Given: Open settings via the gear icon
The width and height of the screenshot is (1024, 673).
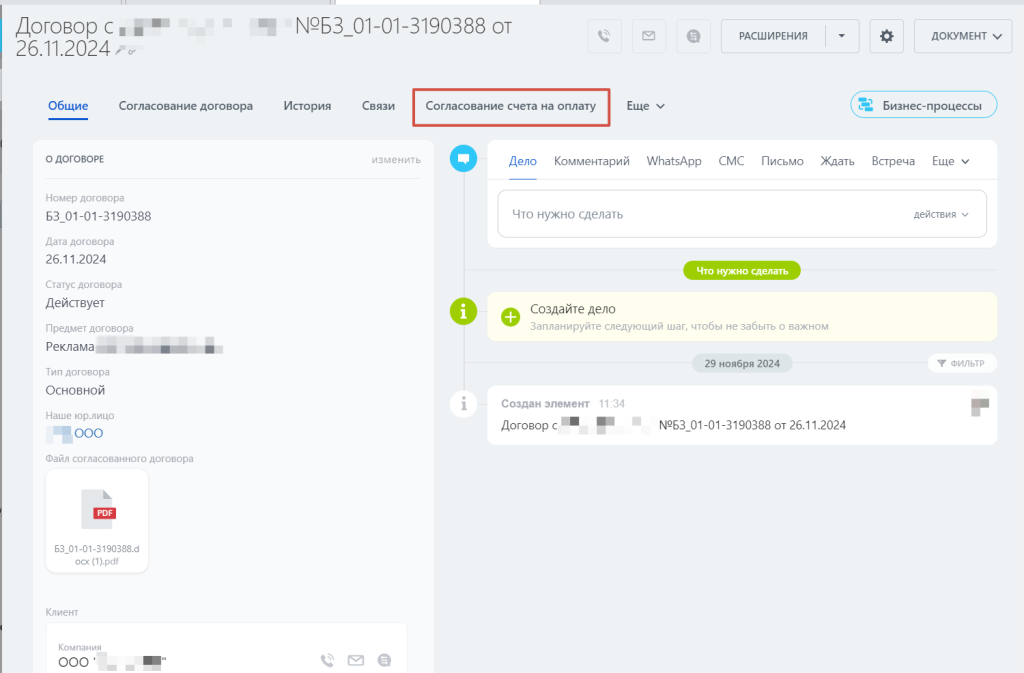Looking at the screenshot, I should (886, 36).
